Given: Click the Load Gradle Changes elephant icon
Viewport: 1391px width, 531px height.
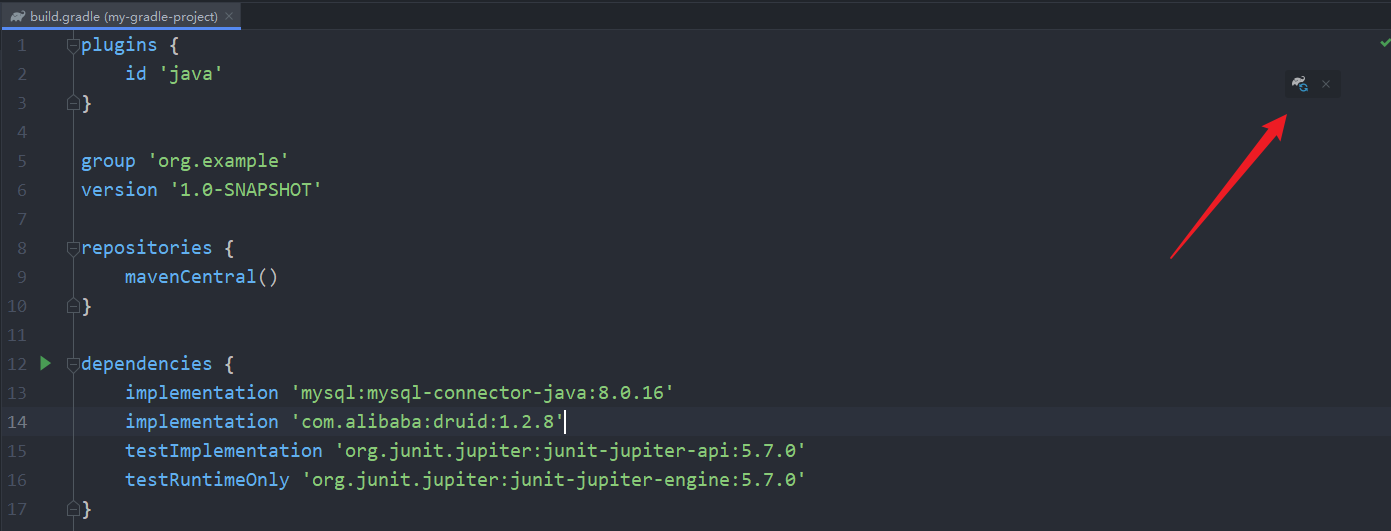Looking at the screenshot, I should [x=1299, y=85].
